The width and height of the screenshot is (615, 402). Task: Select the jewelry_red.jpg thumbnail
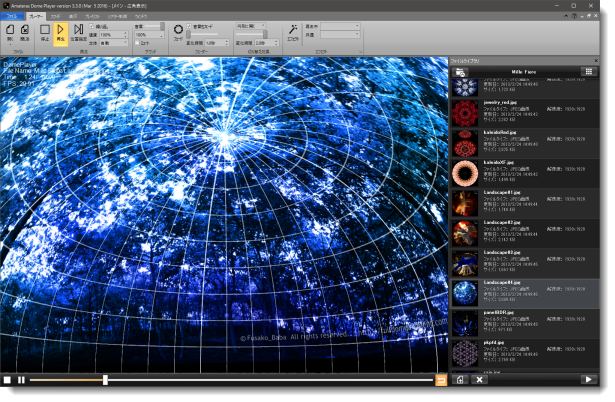pos(465,113)
